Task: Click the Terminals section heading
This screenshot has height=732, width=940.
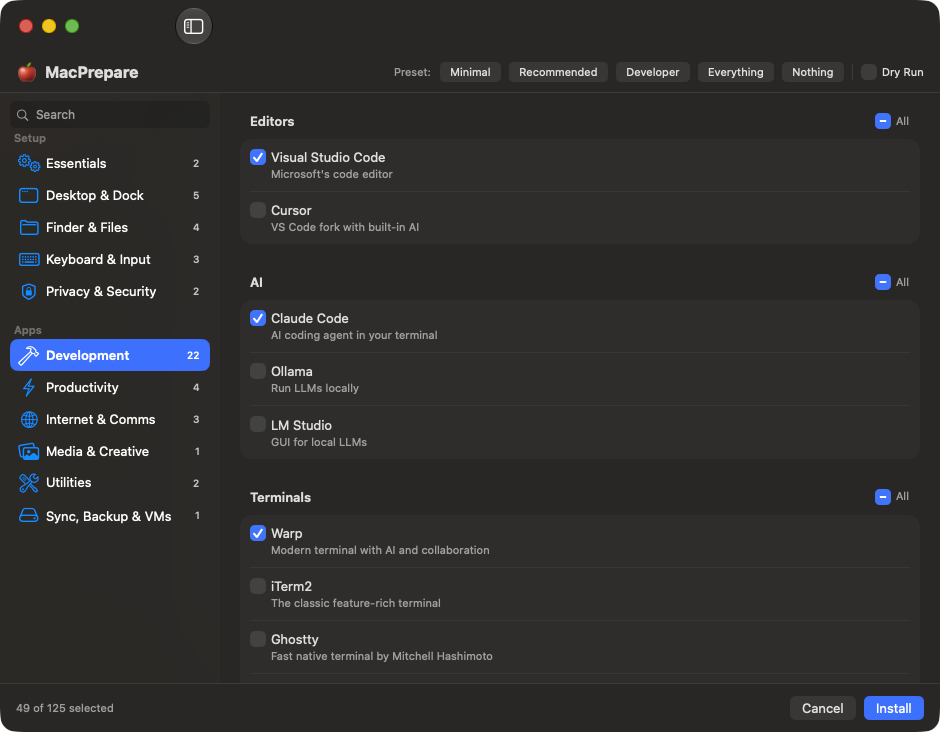Action: pyautogui.click(x=280, y=498)
